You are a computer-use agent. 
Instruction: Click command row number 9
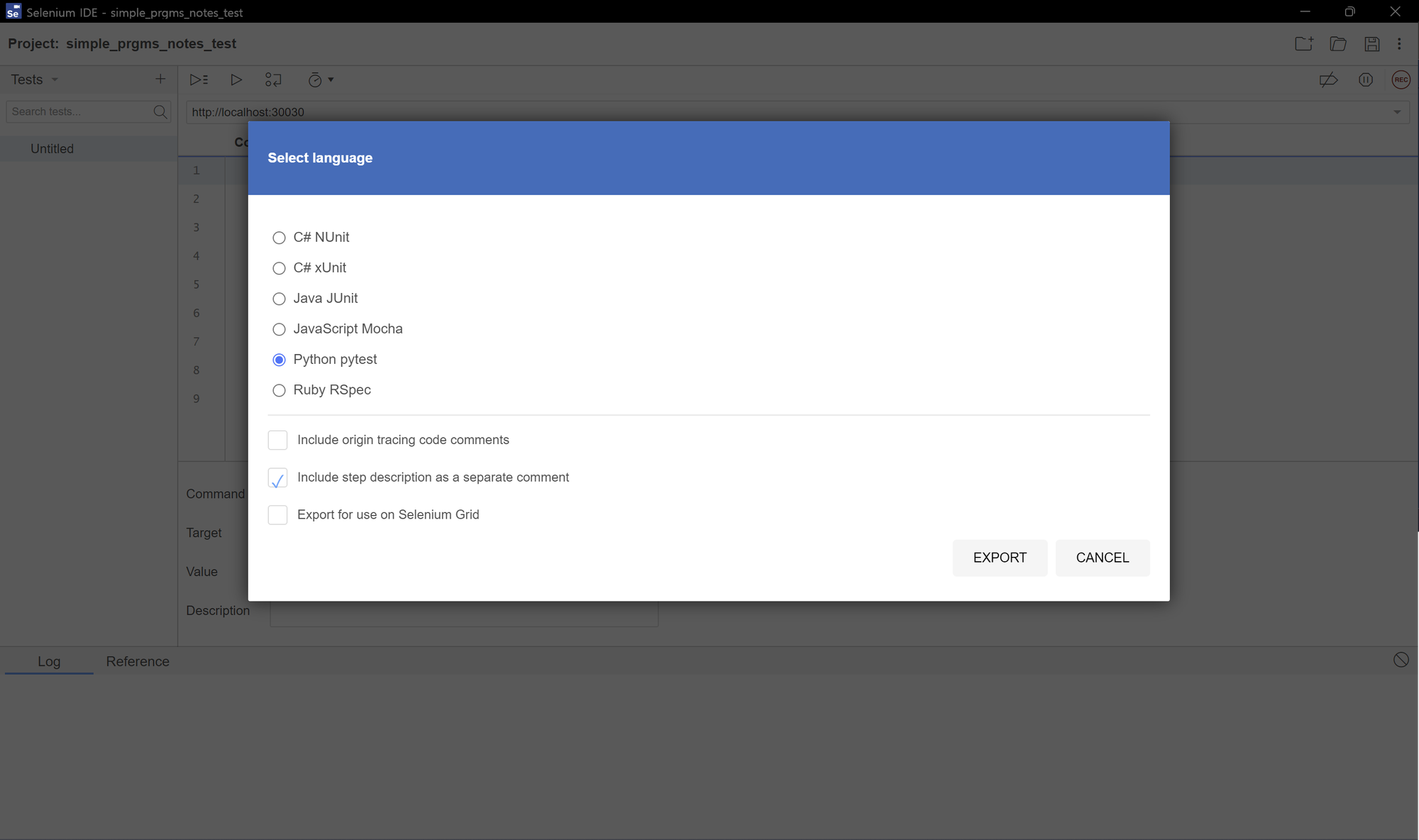[197, 399]
